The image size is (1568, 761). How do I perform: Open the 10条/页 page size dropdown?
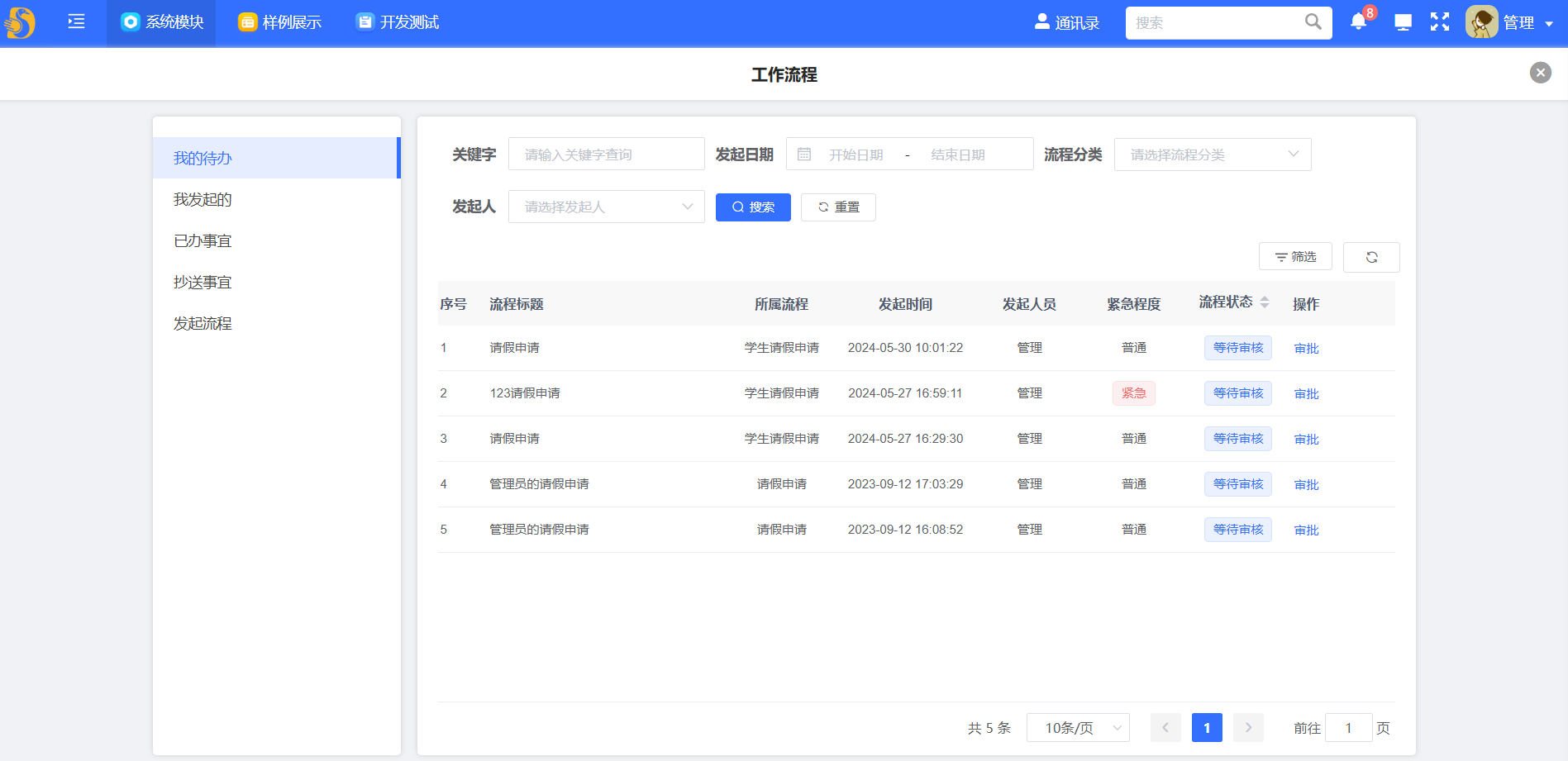click(1078, 728)
